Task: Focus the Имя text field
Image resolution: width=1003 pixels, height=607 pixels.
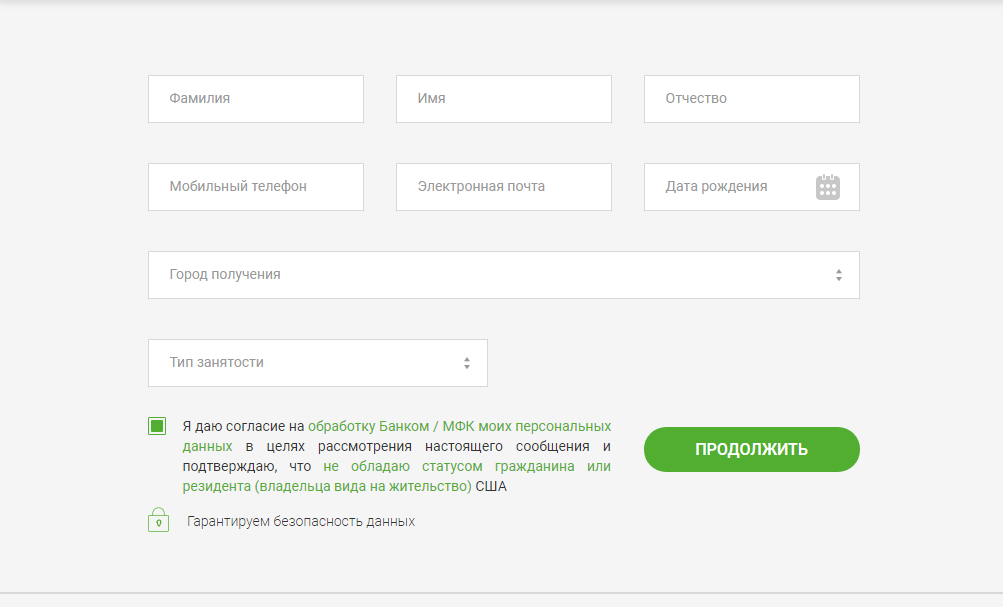Action: point(504,99)
